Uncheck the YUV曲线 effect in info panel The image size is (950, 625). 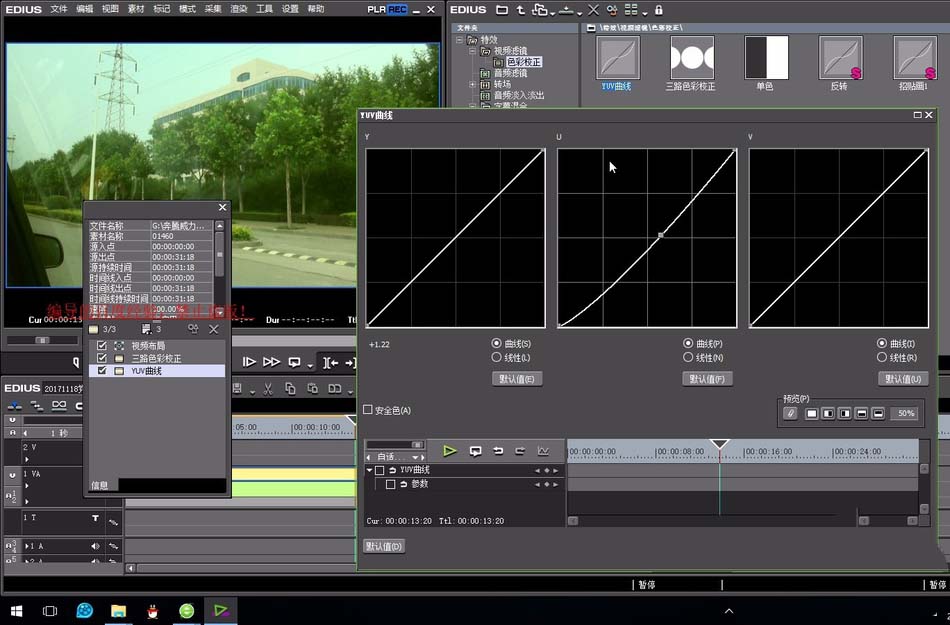click(102, 370)
